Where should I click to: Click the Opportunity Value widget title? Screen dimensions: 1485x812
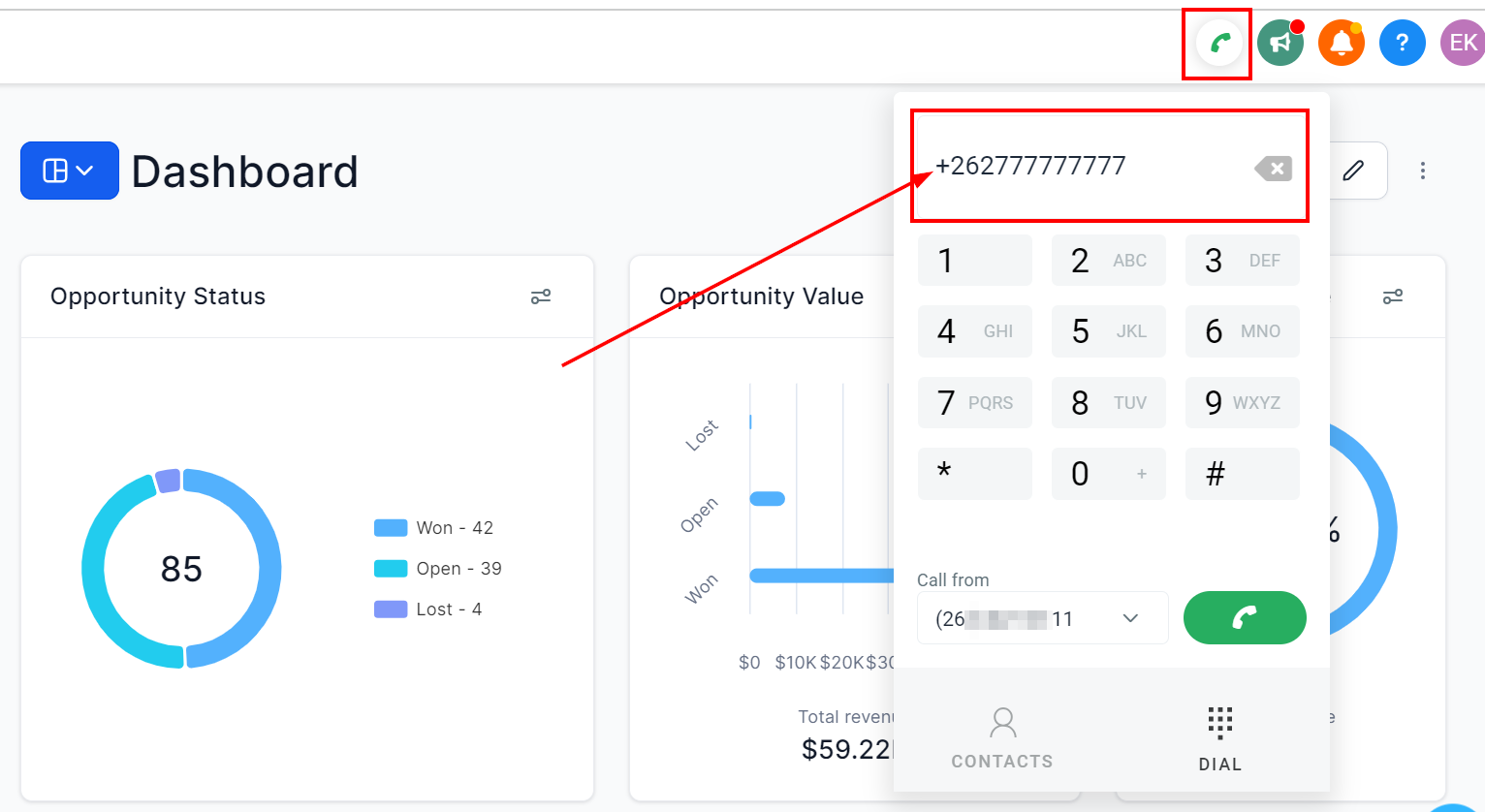coord(762,297)
